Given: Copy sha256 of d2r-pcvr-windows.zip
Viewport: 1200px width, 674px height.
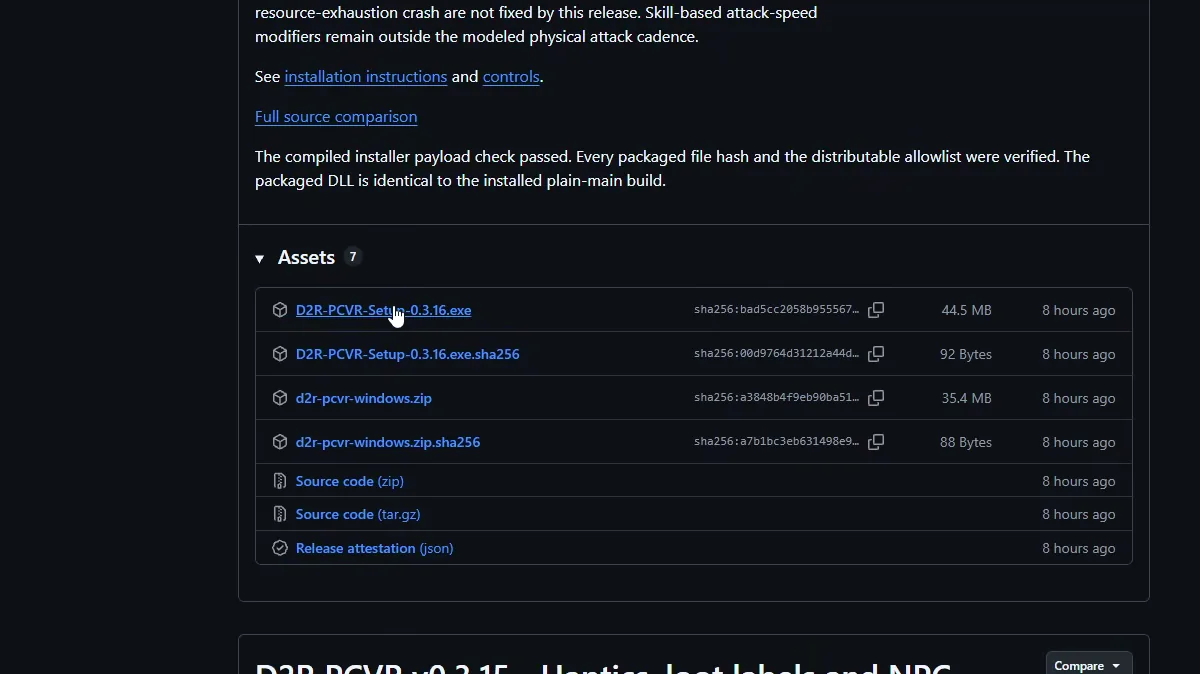Looking at the screenshot, I should pyautogui.click(x=876, y=398).
